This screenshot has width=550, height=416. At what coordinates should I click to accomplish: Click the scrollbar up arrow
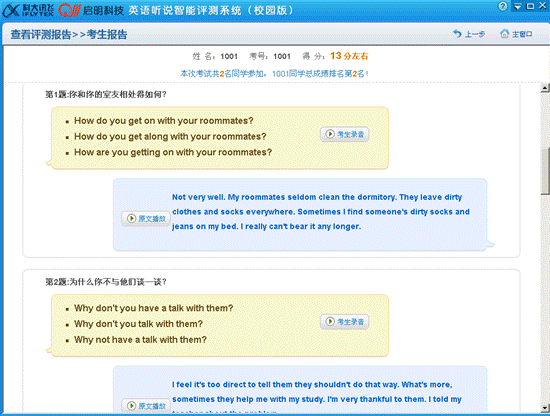[545, 88]
